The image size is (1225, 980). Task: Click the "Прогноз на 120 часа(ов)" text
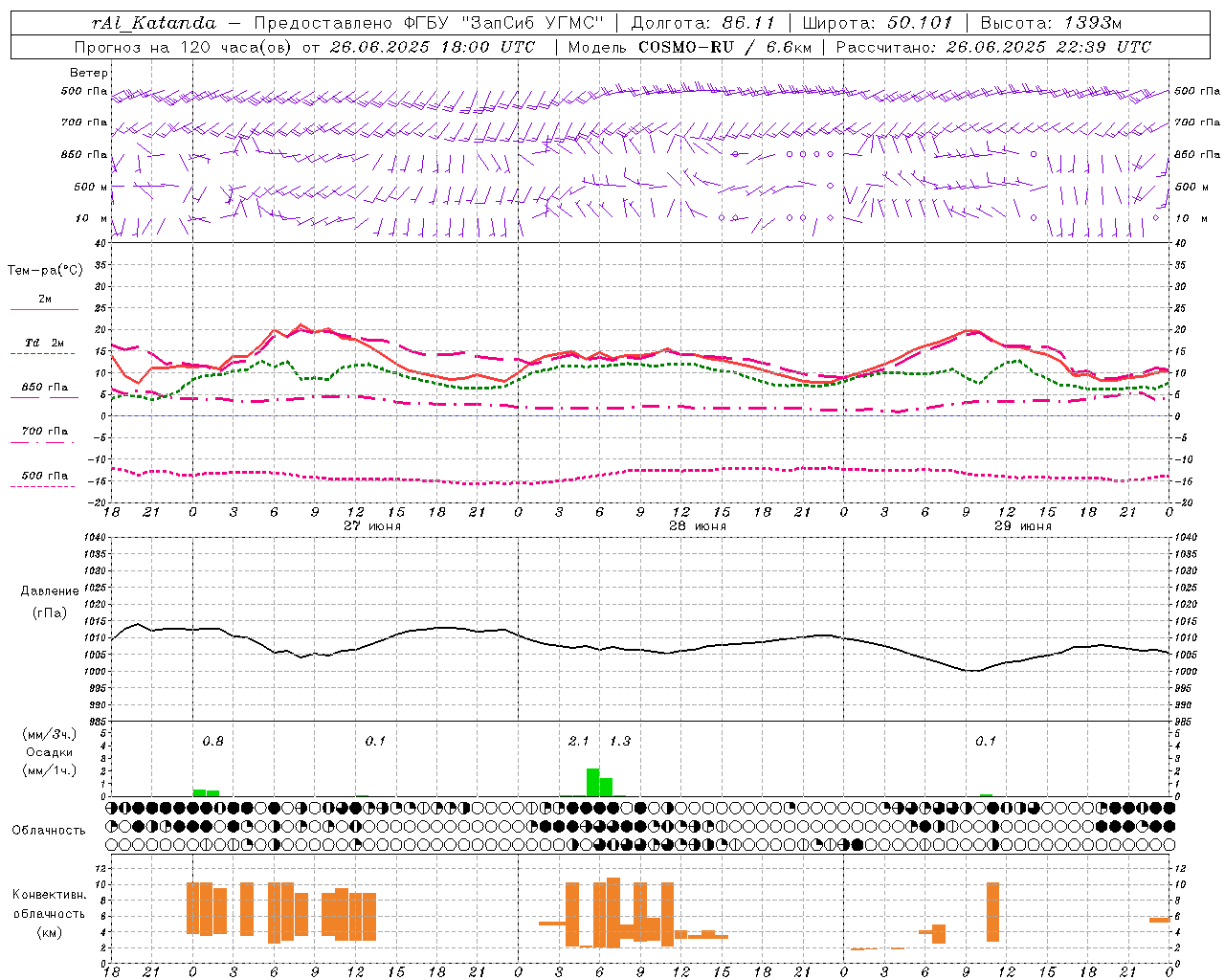[184, 47]
